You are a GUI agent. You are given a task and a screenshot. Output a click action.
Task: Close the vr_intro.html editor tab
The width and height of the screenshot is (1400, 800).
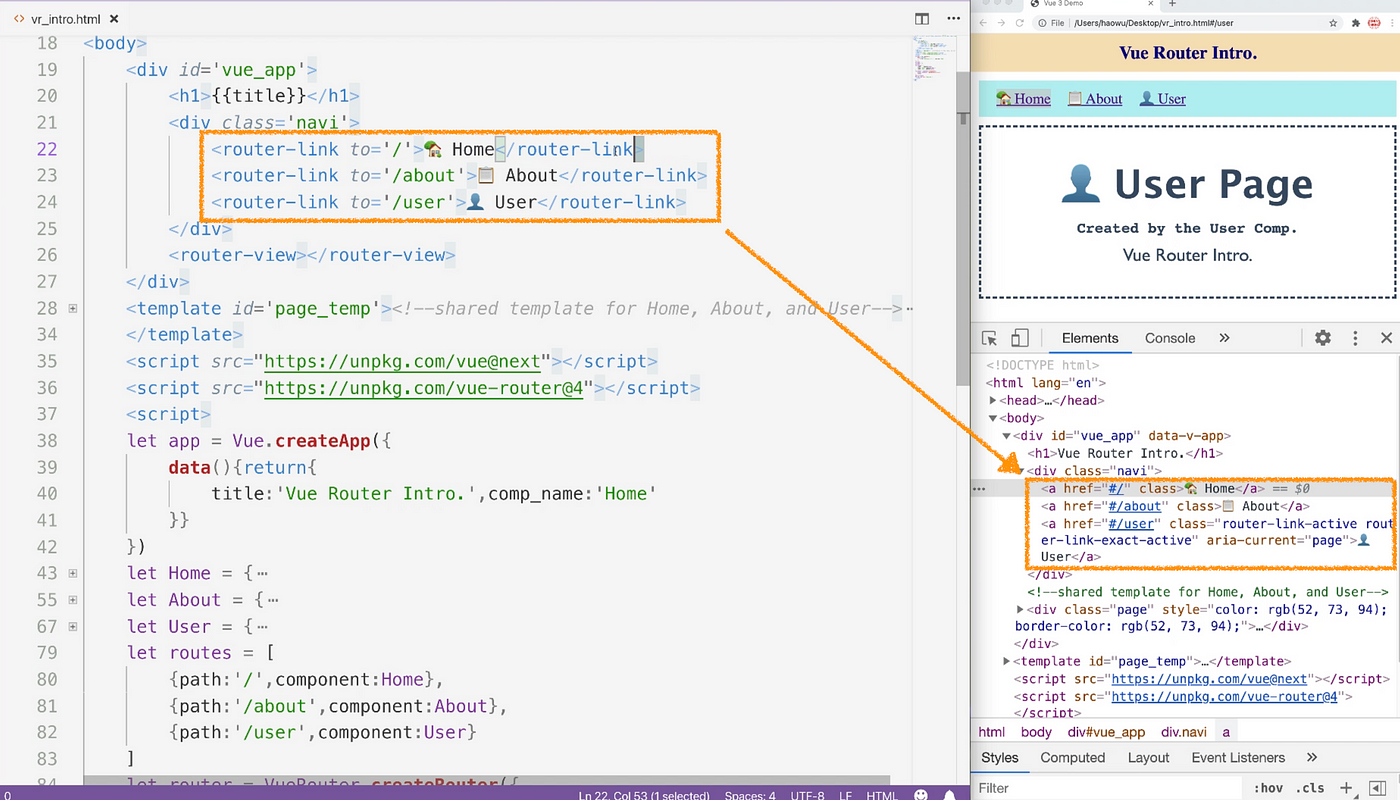click(x=116, y=18)
